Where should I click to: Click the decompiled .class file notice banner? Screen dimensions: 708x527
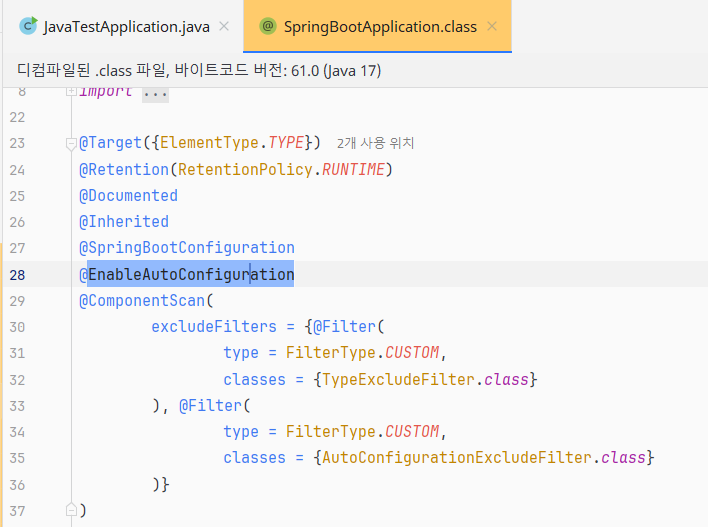pos(355,70)
